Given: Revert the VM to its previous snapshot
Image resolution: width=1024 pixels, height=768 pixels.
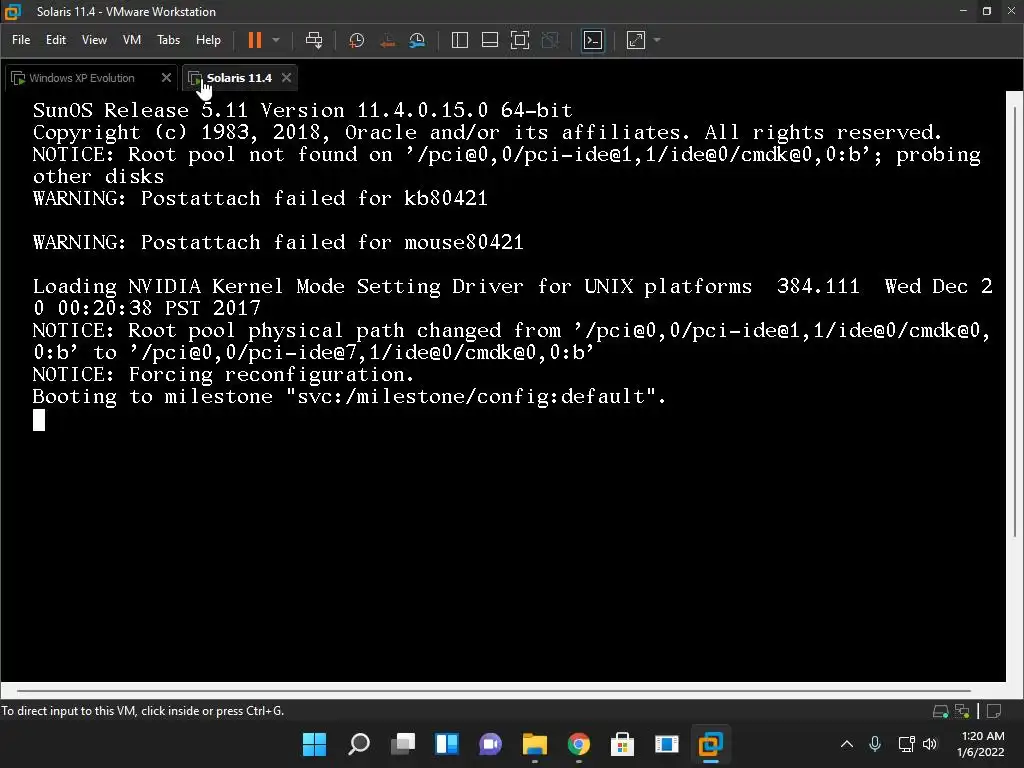Looking at the screenshot, I should point(387,40).
